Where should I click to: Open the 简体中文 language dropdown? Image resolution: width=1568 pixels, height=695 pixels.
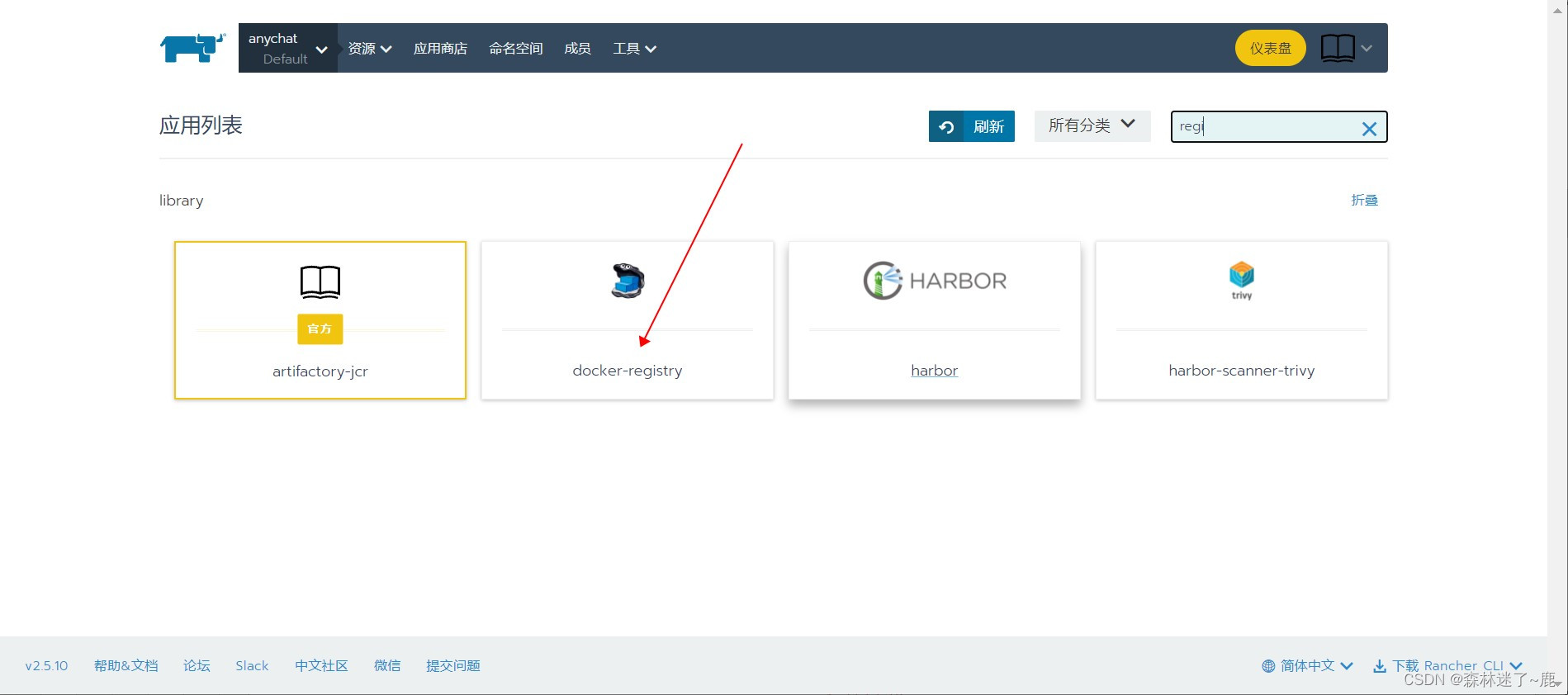point(1307,665)
